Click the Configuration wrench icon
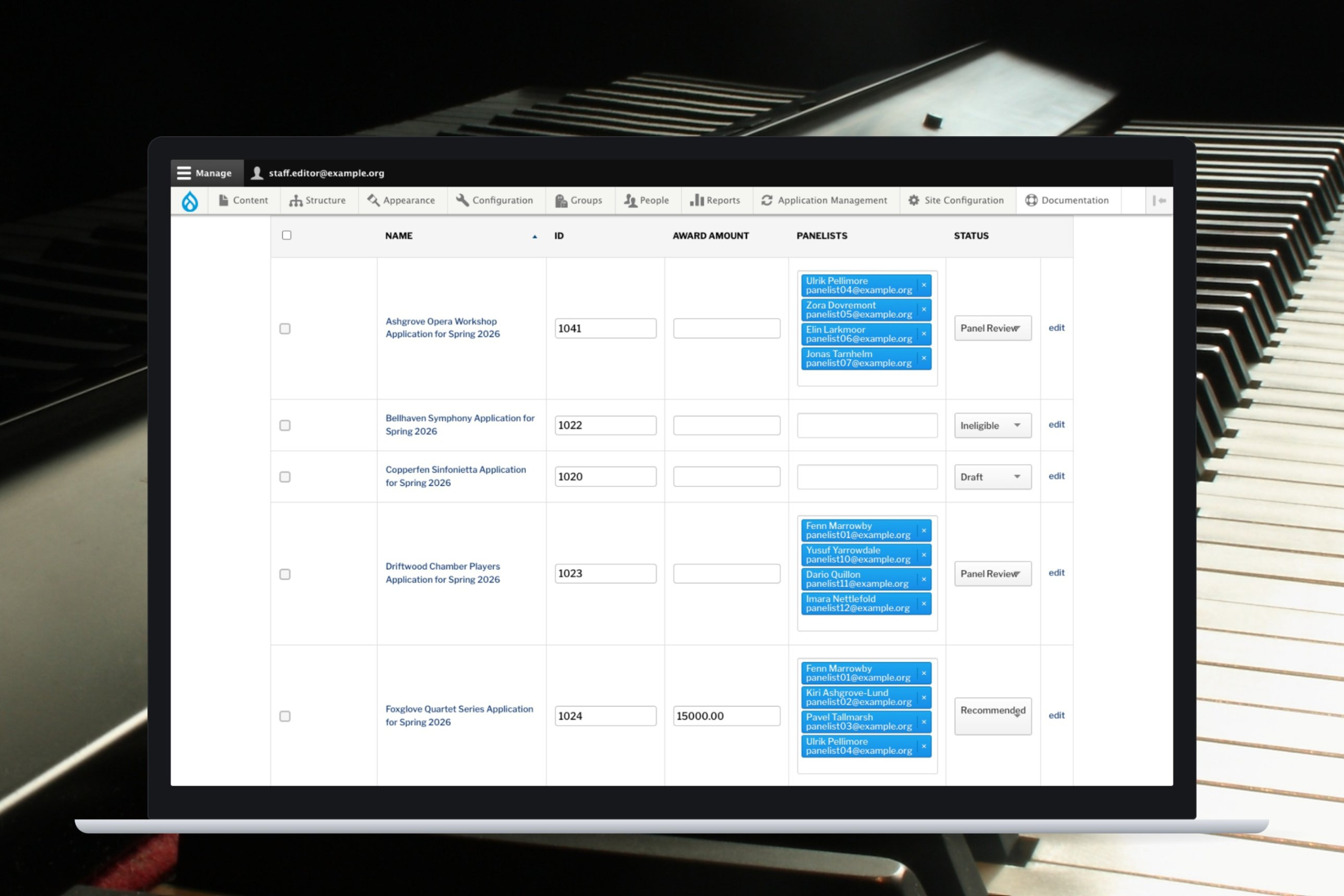The height and width of the screenshot is (896, 1344). click(x=462, y=200)
